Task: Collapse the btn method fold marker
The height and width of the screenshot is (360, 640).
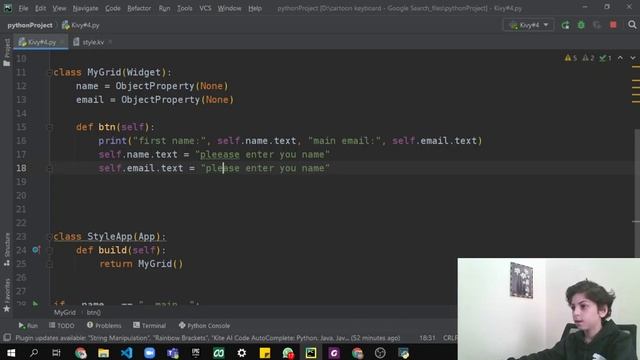Action: [50, 127]
